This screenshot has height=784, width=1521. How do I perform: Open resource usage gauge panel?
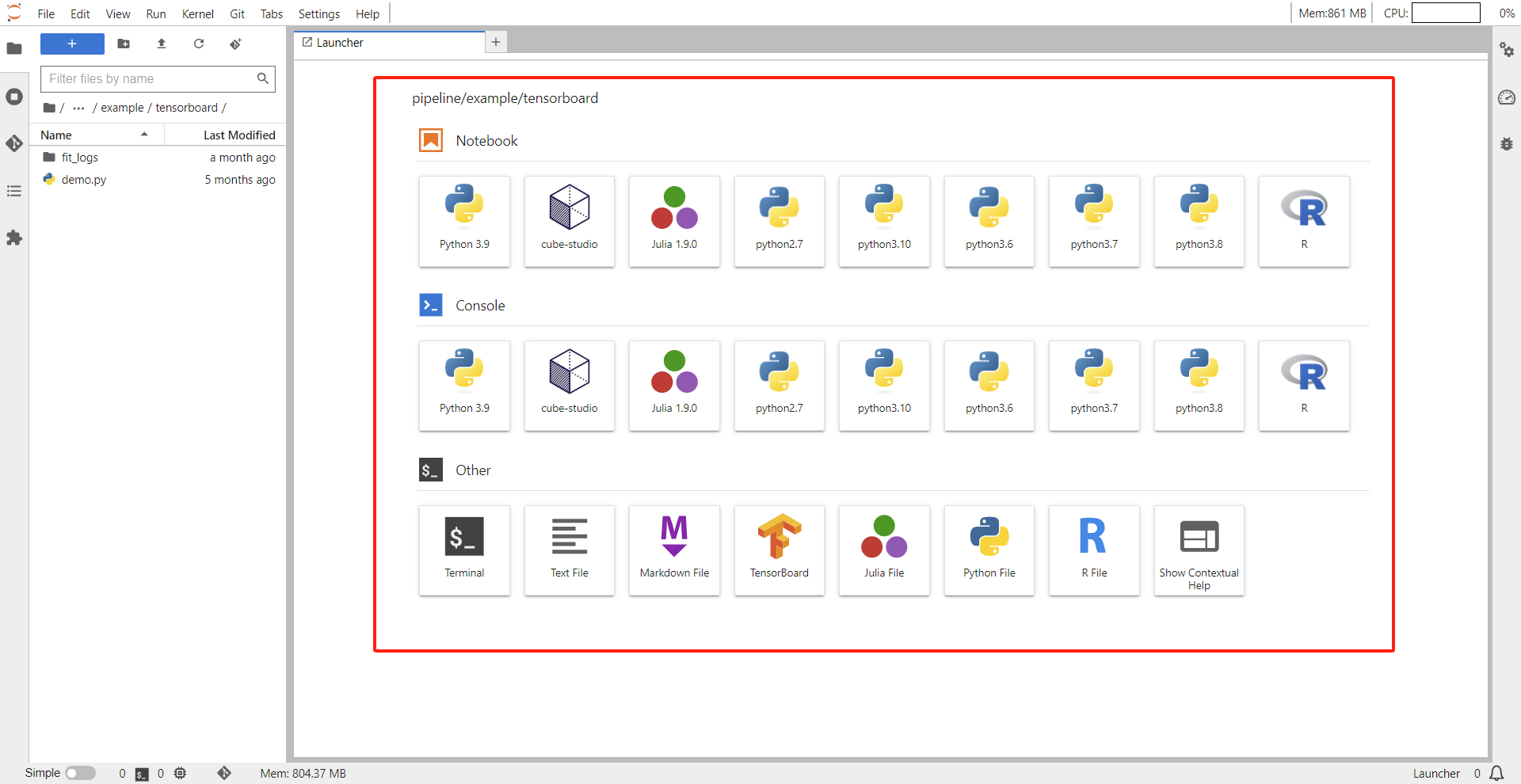[x=1507, y=97]
